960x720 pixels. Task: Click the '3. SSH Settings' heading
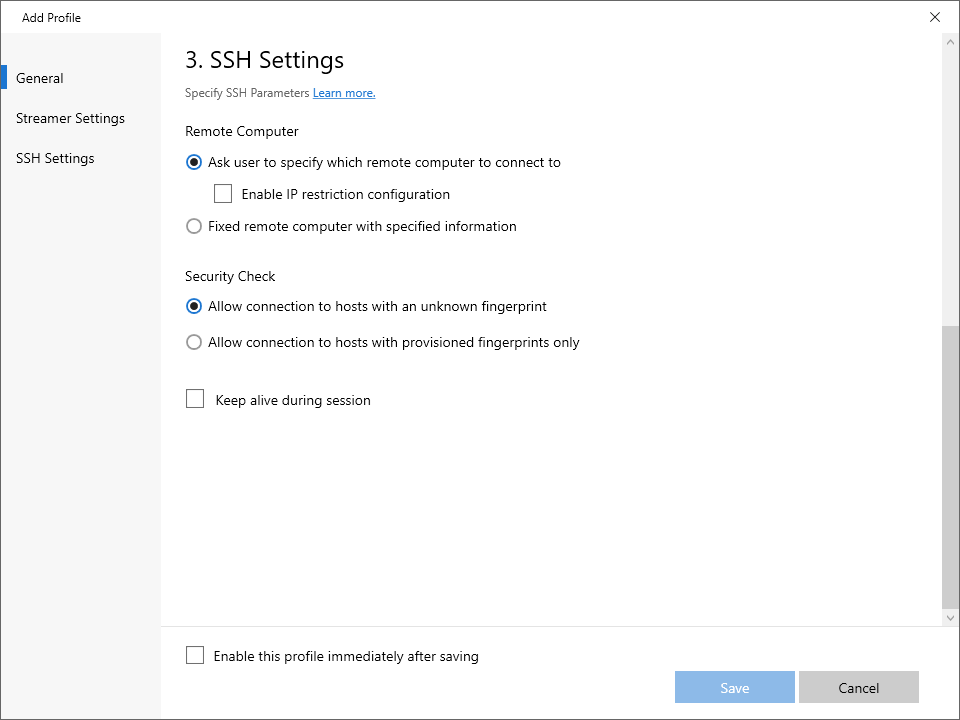point(264,60)
